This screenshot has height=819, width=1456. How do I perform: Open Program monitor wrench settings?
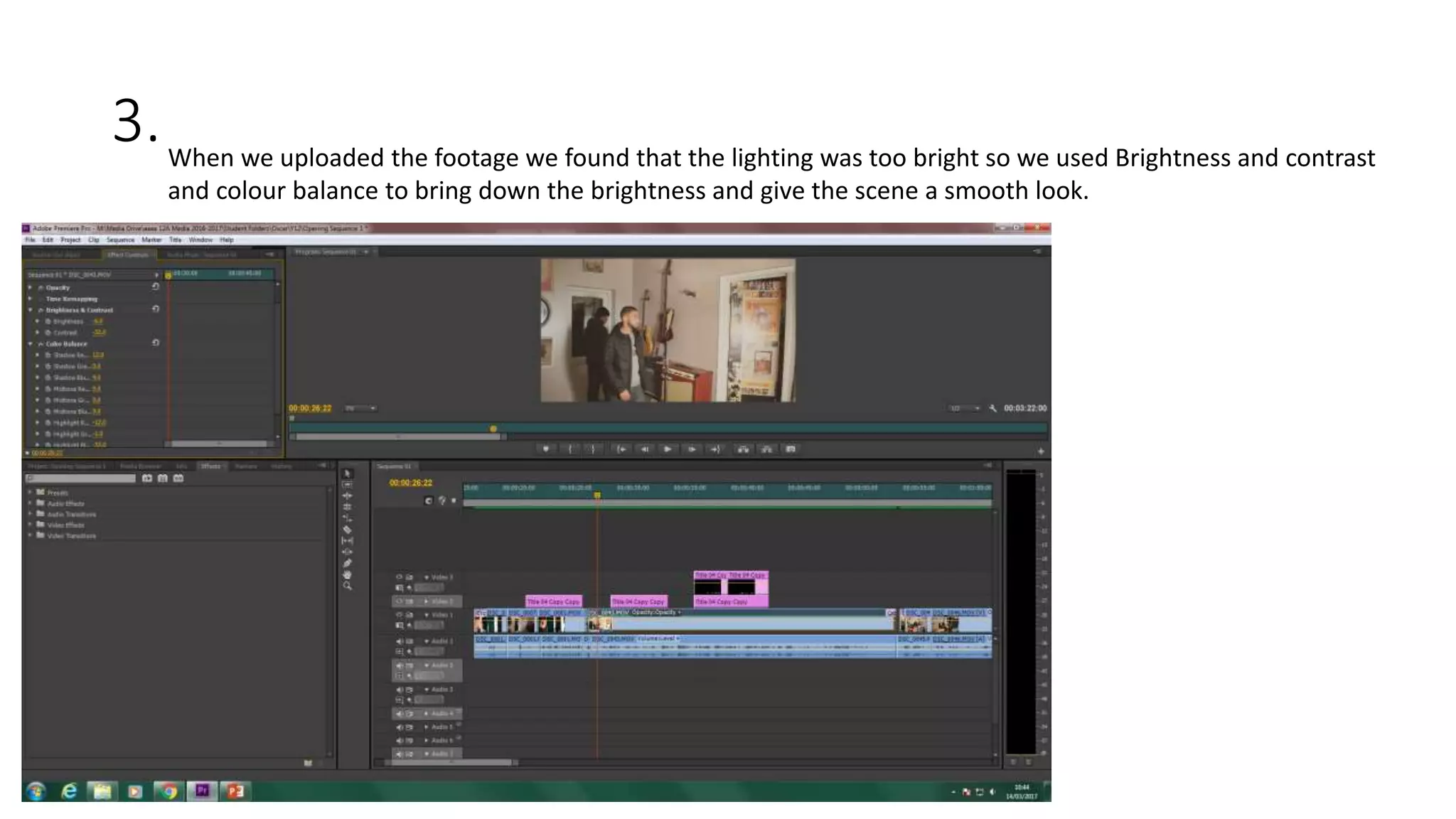(x=992, y=408)
